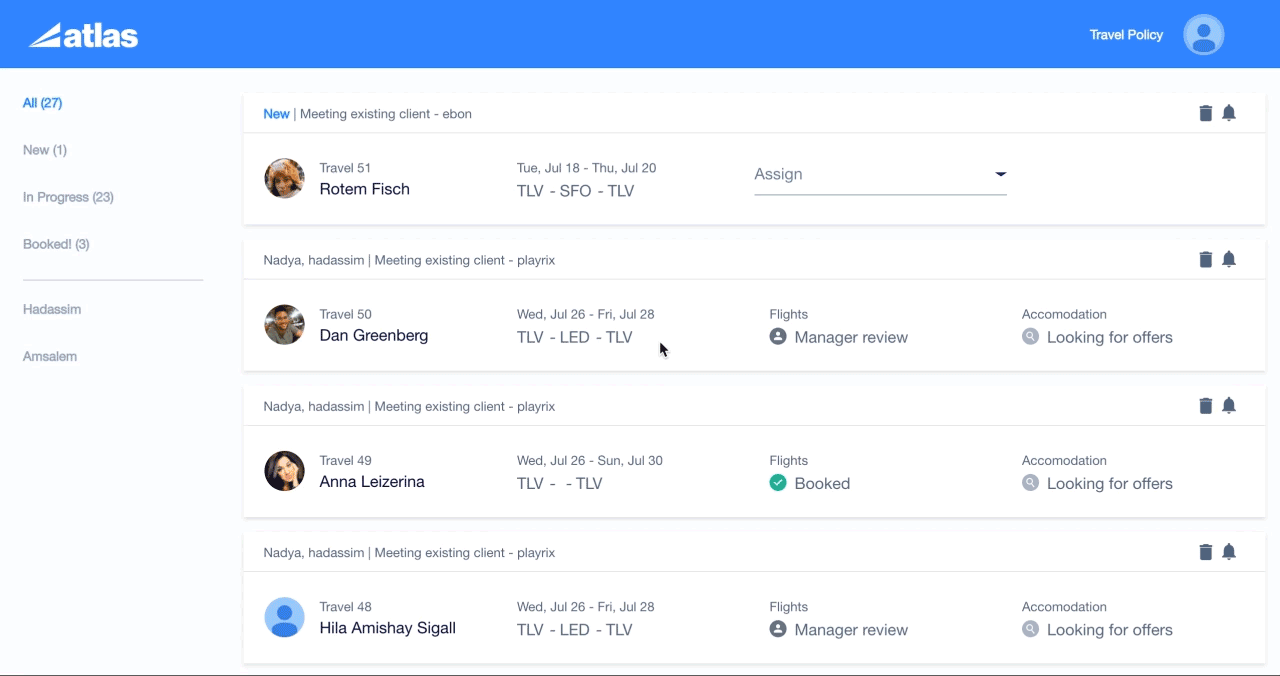
Task: Click the blue New status label
Action: (276, 114)
